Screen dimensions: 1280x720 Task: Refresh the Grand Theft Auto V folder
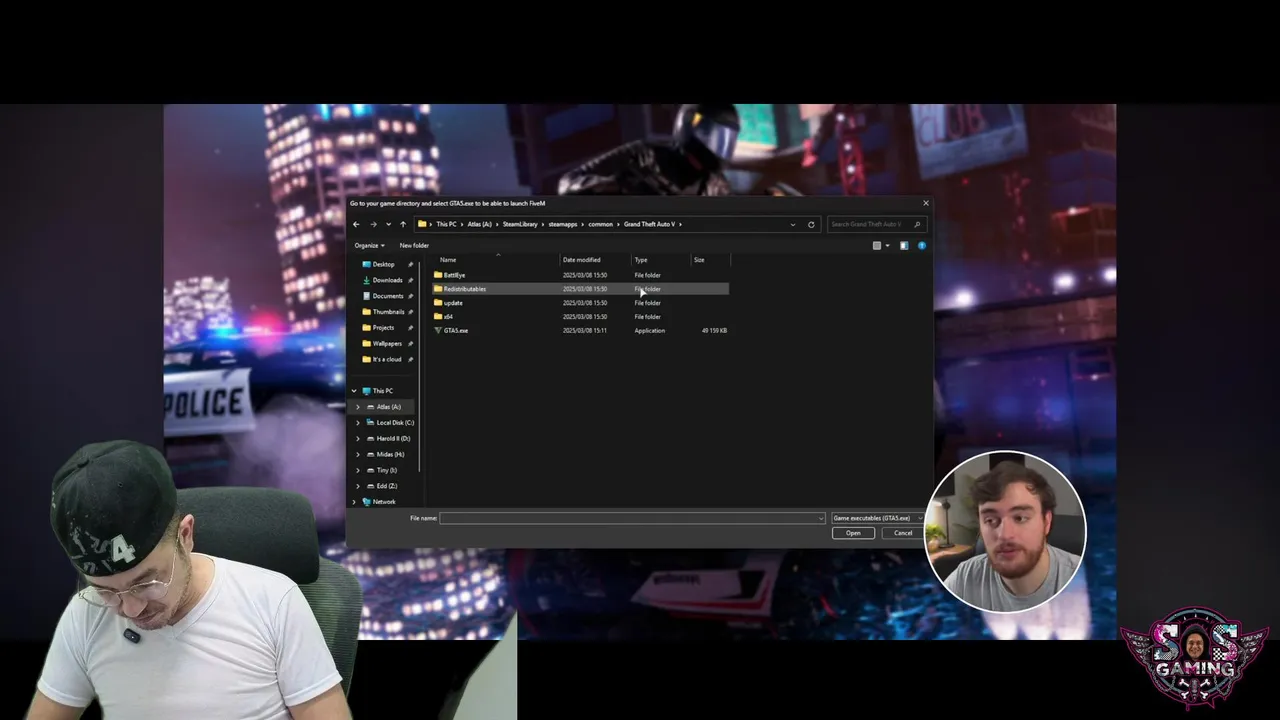811,224
